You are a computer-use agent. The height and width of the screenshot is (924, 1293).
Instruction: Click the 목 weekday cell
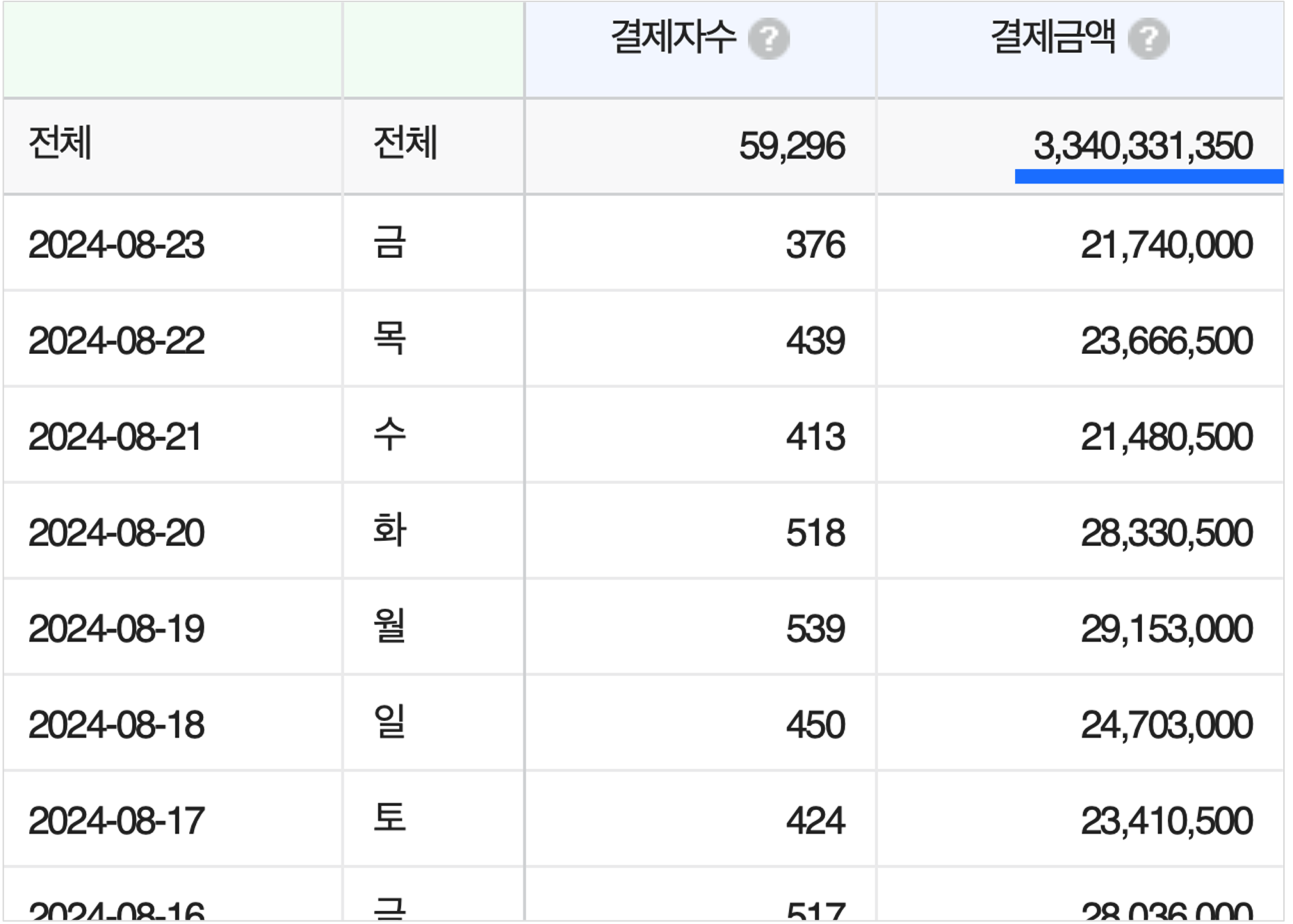point(389,339)
